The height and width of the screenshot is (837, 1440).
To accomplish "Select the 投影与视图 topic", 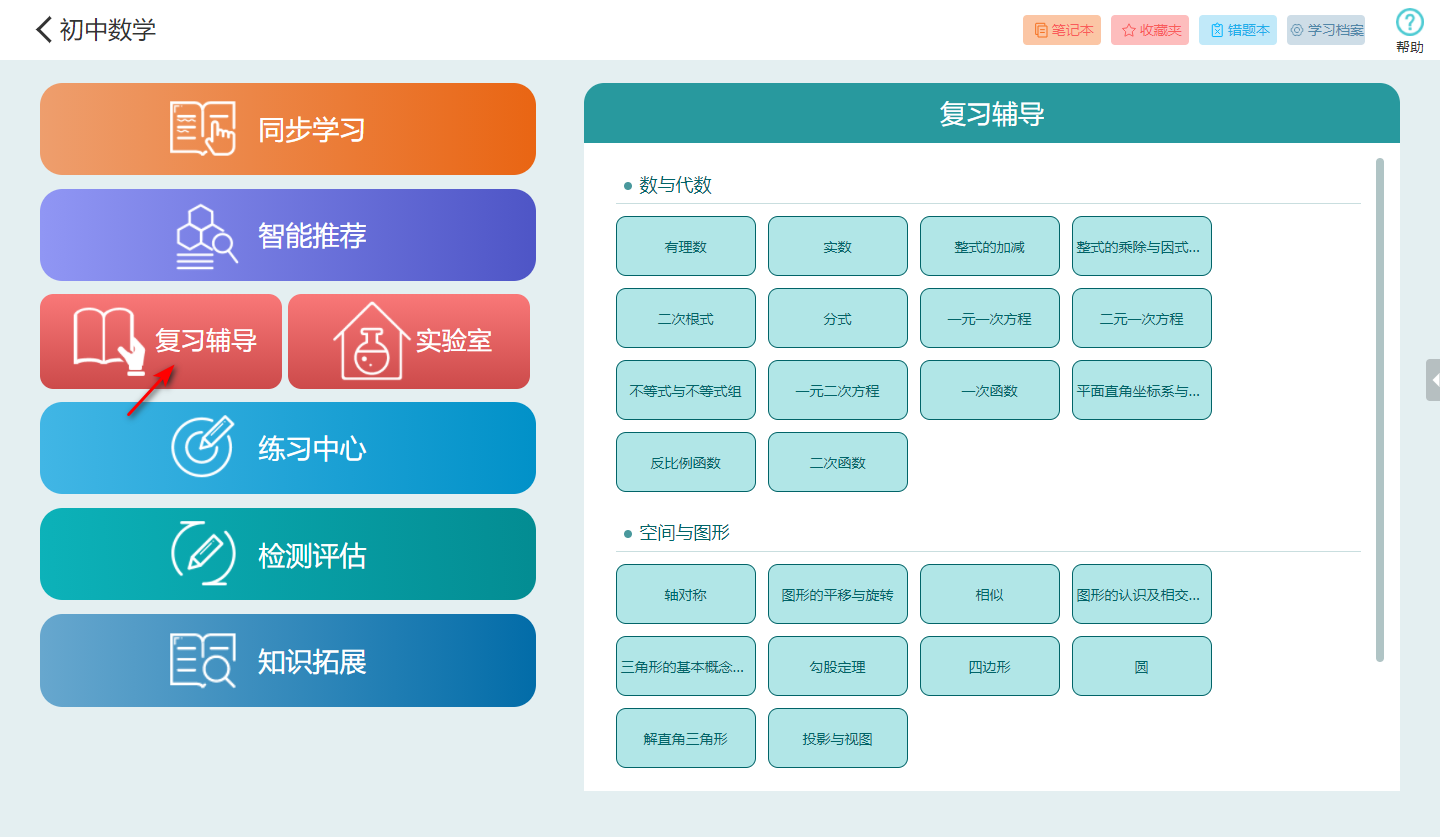I will click(838, 738).
